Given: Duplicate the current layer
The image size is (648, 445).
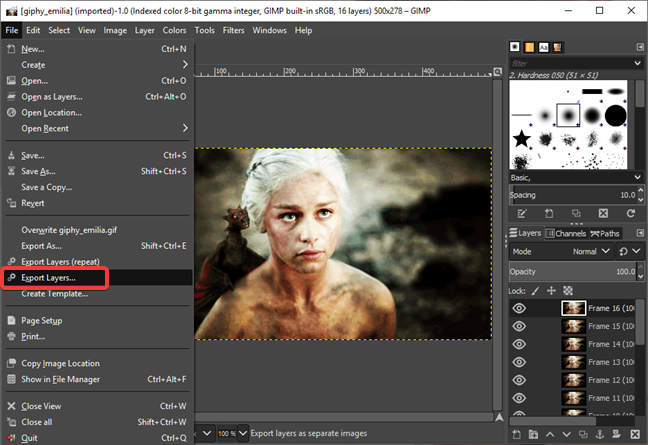Looking at the screenshot, I should coord(583,434).
